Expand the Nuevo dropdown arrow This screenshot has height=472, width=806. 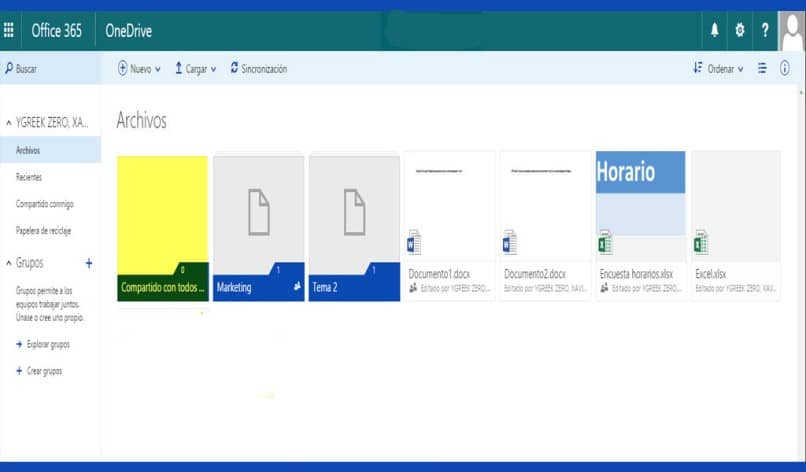pos(158,69)
